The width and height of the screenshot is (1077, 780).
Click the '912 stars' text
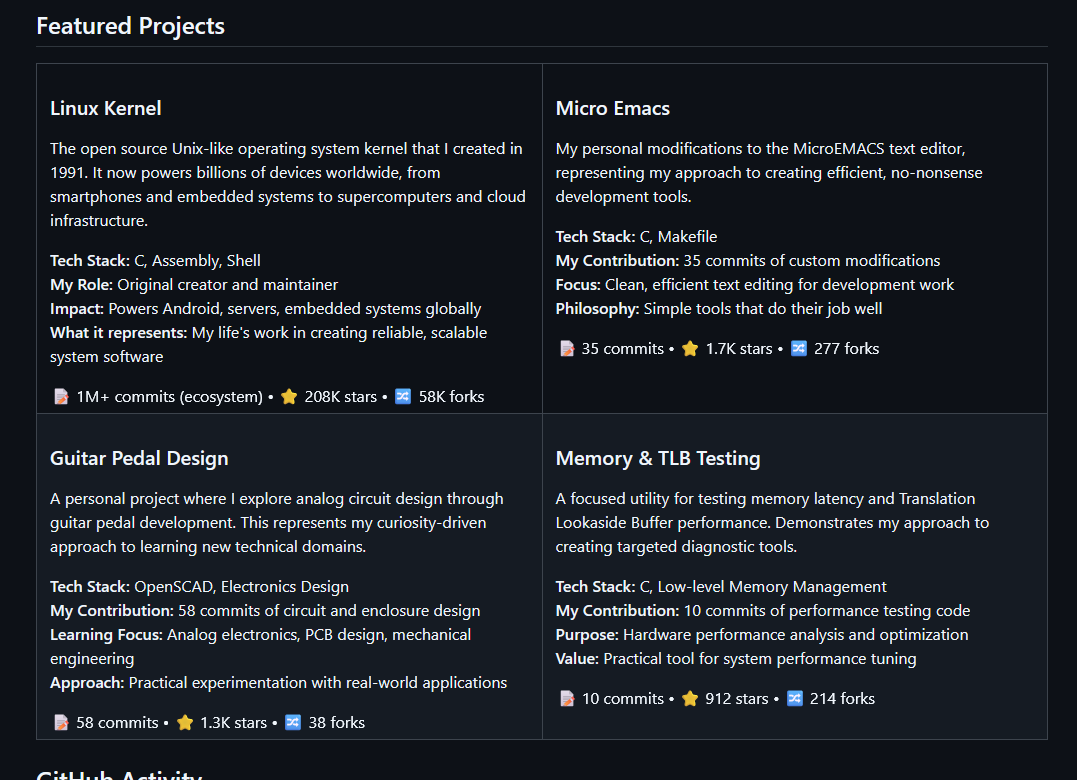point(737,699)
